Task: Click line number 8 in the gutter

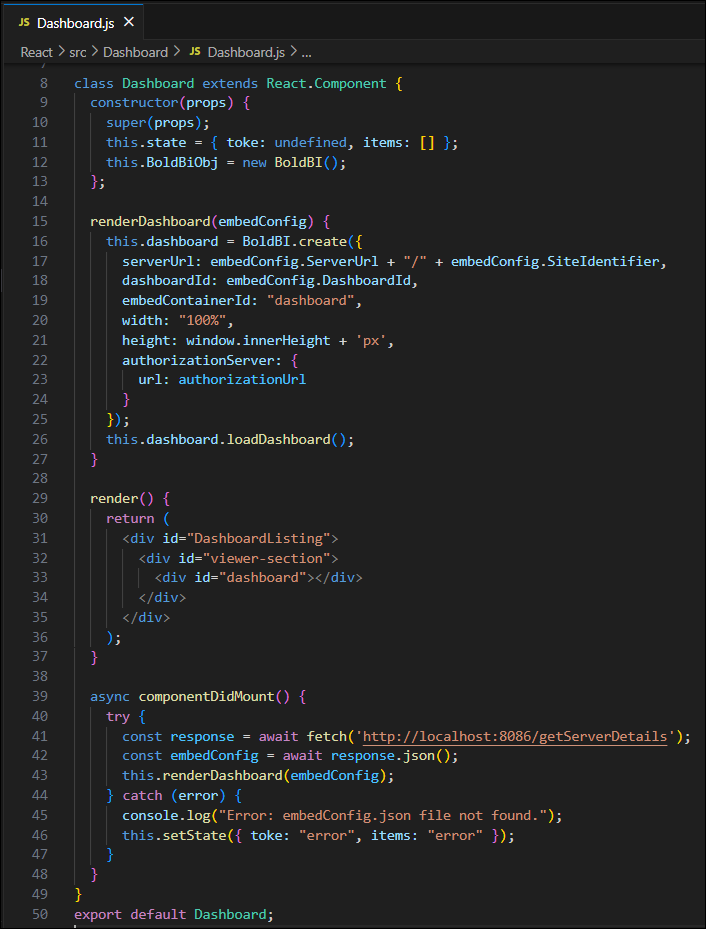Action: click(x=43, y=83)
